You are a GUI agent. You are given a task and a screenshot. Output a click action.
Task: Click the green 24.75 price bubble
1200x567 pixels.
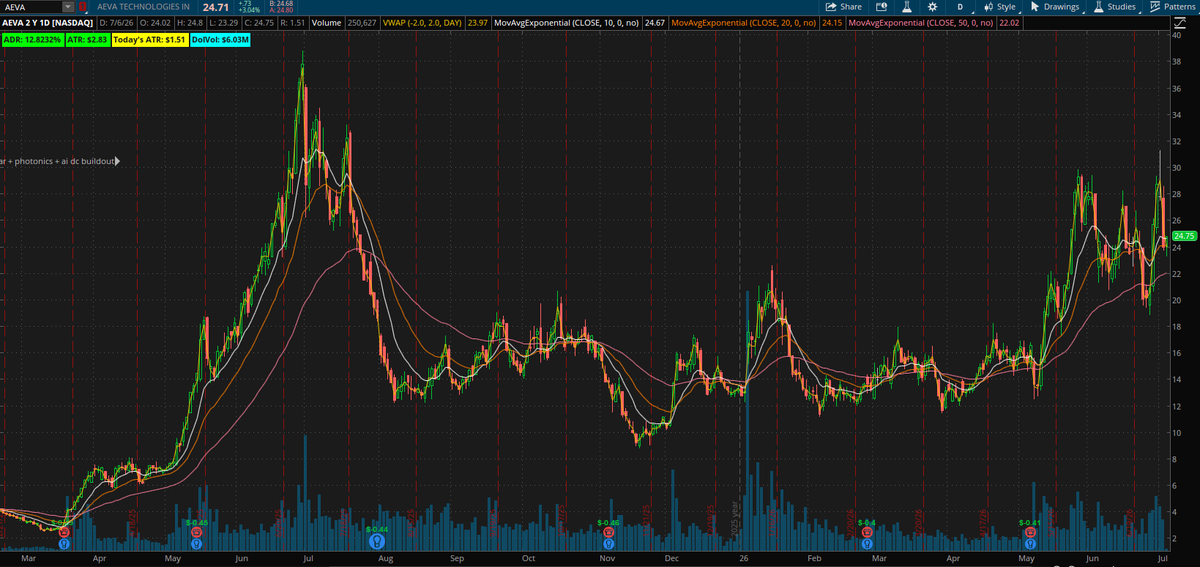1184,235
